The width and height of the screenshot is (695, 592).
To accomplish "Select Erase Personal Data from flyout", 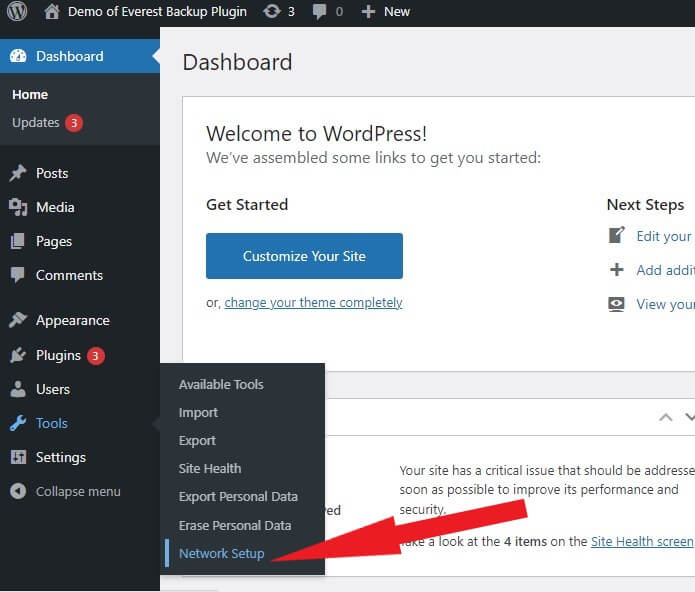I will (x=235, y=525).
